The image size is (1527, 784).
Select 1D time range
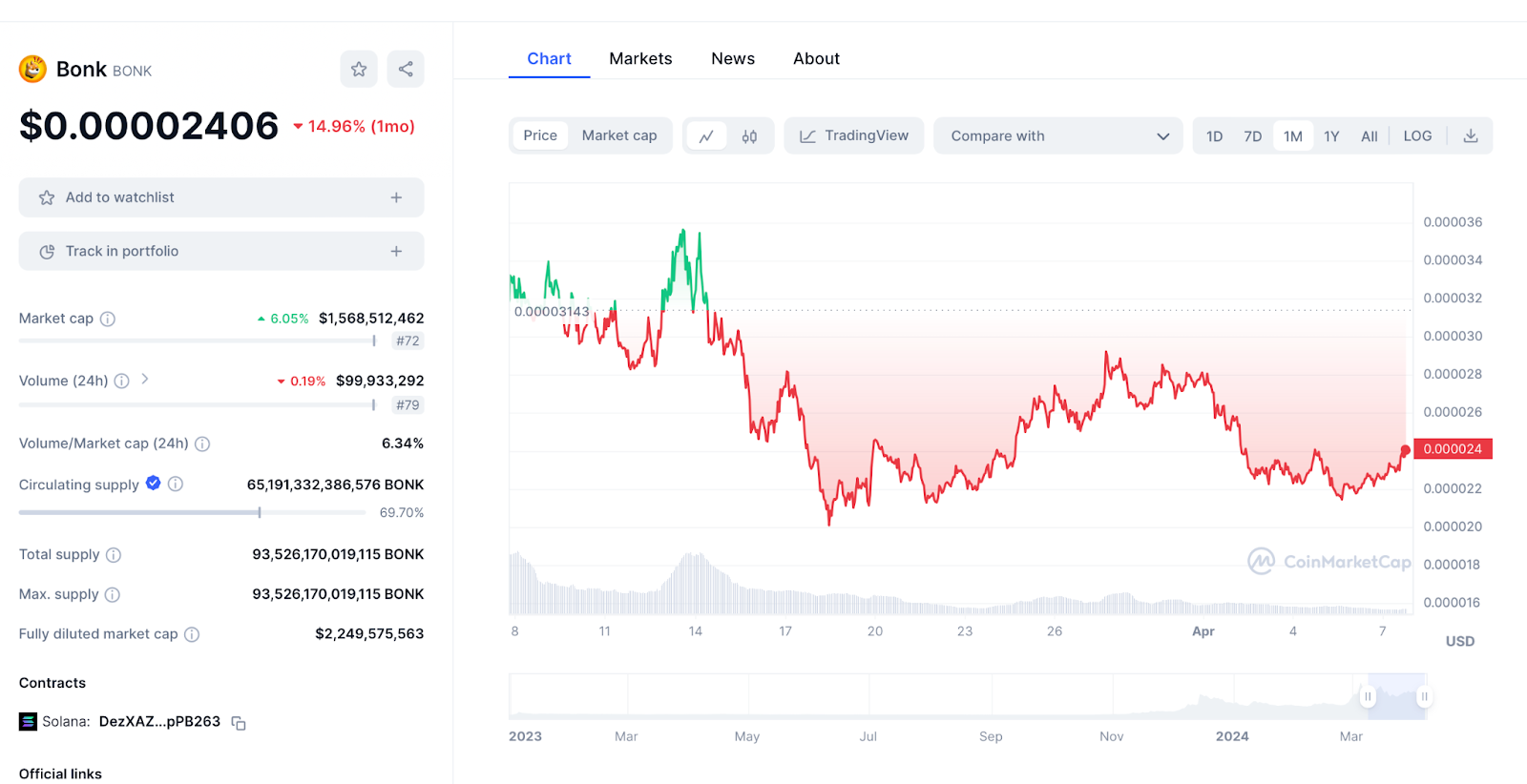click(x=1214, y=136)
